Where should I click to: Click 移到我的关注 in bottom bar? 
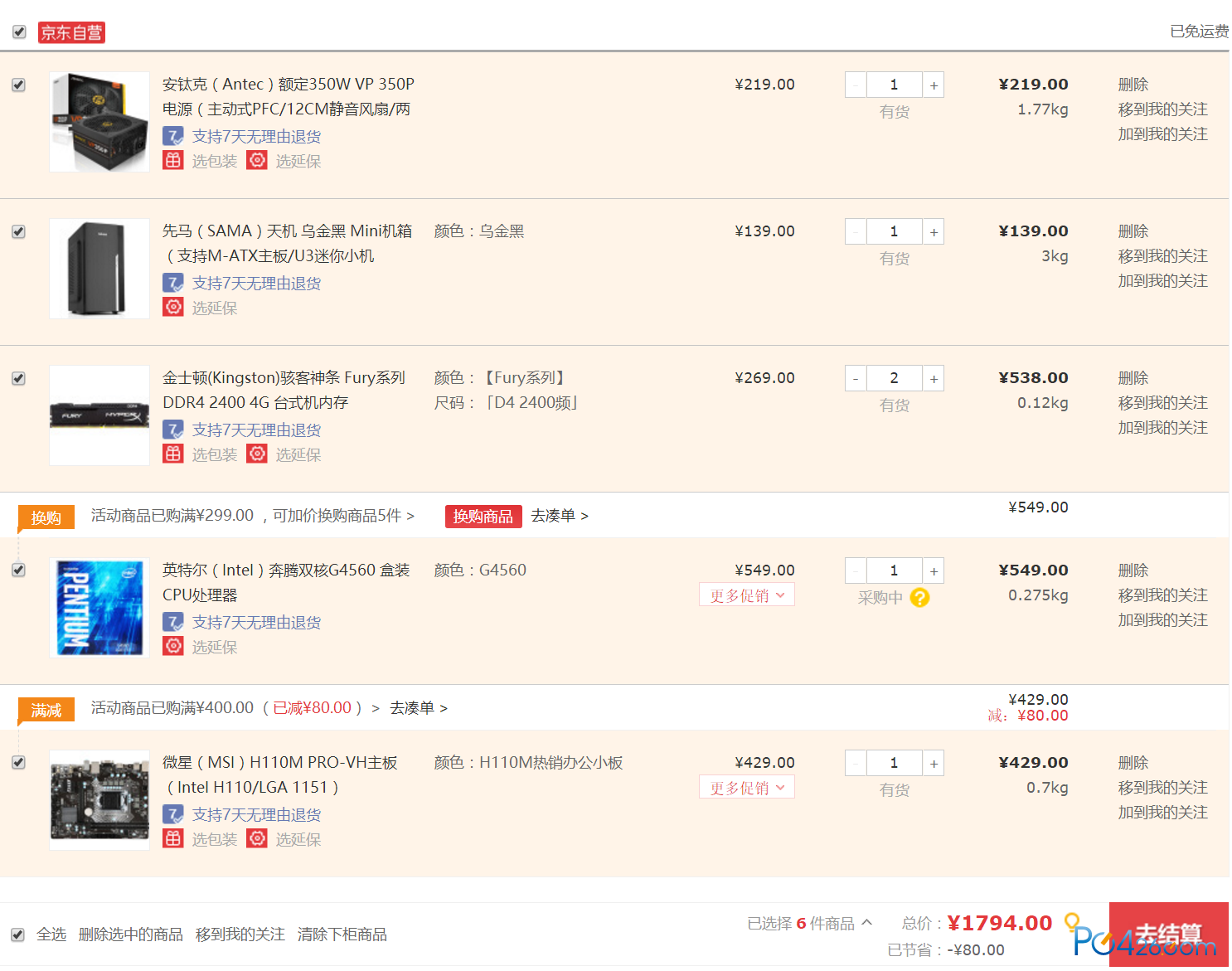pyautogui.click(x=240, y=935)
